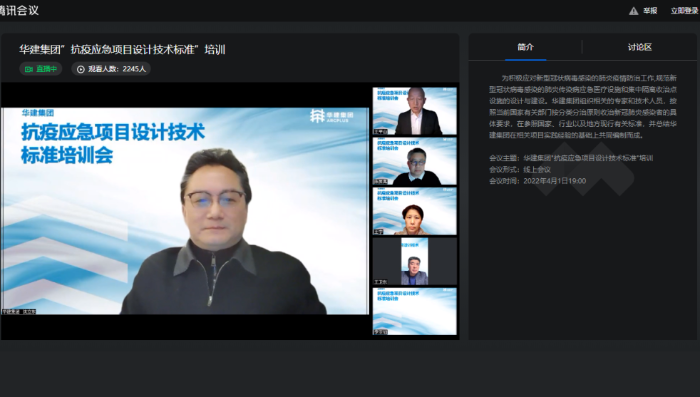Image resolution: width=700 pixels, height=397 pixels.
Task: Click the green live broadcast camera icon
Action: coord(29,69)
